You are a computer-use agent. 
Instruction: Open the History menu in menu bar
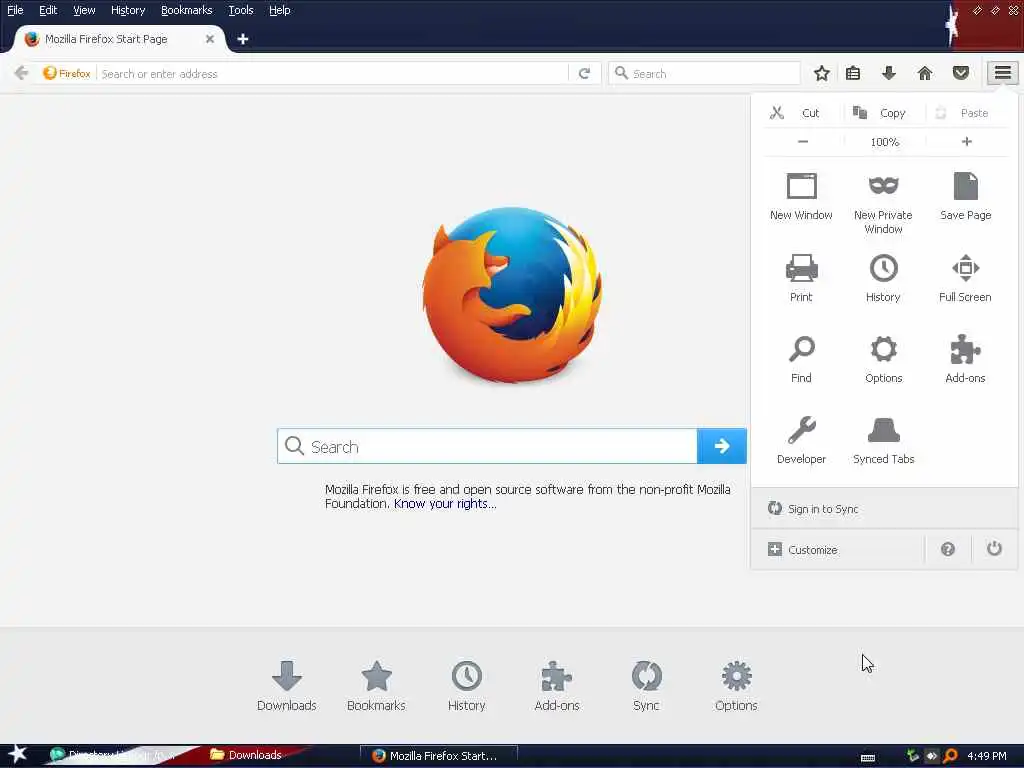tap(128, 10)
